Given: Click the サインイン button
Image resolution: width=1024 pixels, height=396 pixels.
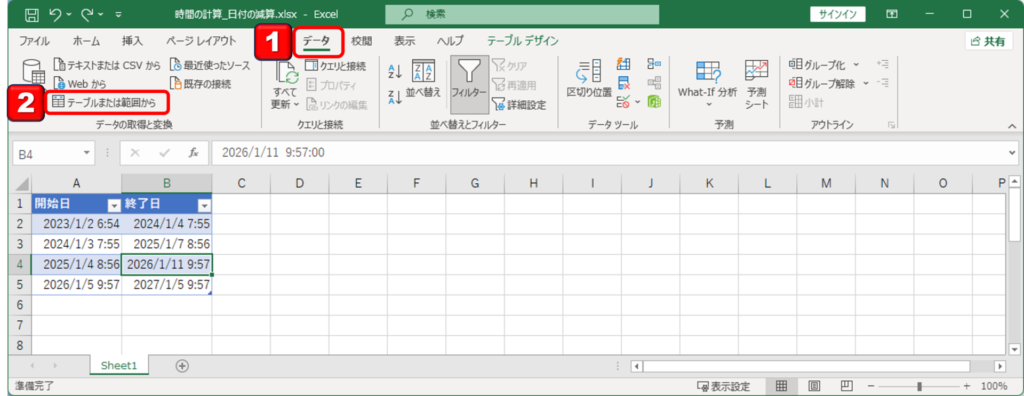Looking at the screenshot, I should [x=837, y=14].
